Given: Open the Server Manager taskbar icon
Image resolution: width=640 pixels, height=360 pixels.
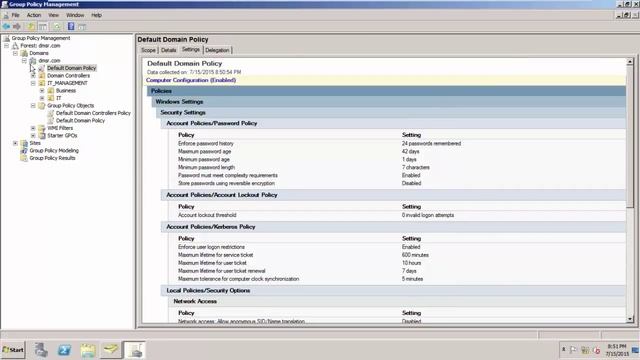Looking at the screenshot, I should click(41, 350).
